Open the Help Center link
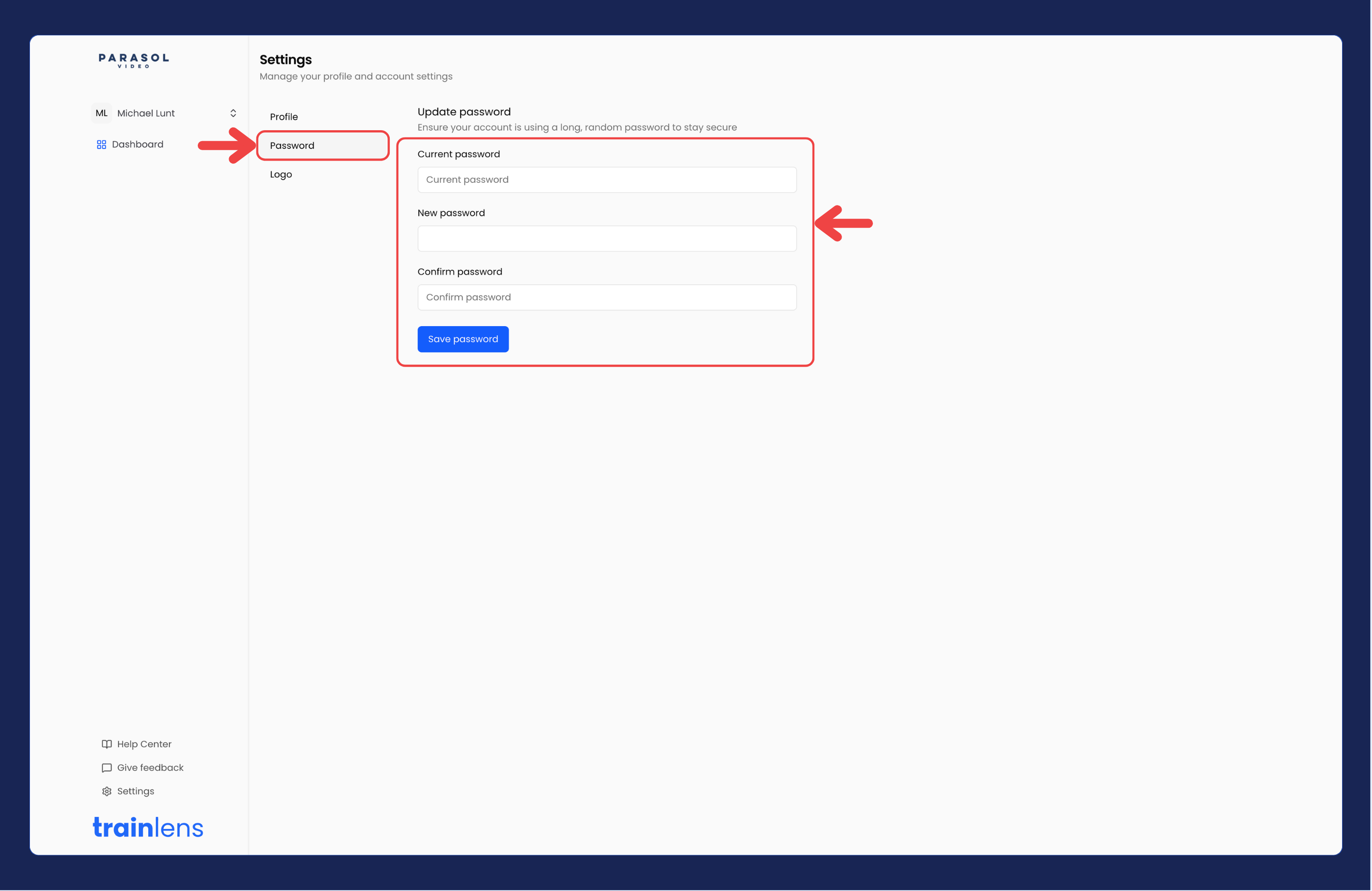 pyautogui.click(x=144, y=744)
